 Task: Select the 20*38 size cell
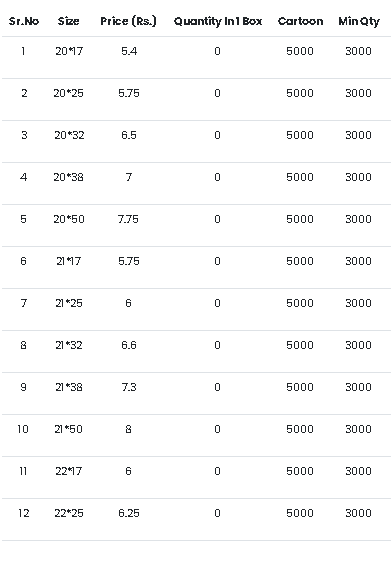(x=69, y=177)
